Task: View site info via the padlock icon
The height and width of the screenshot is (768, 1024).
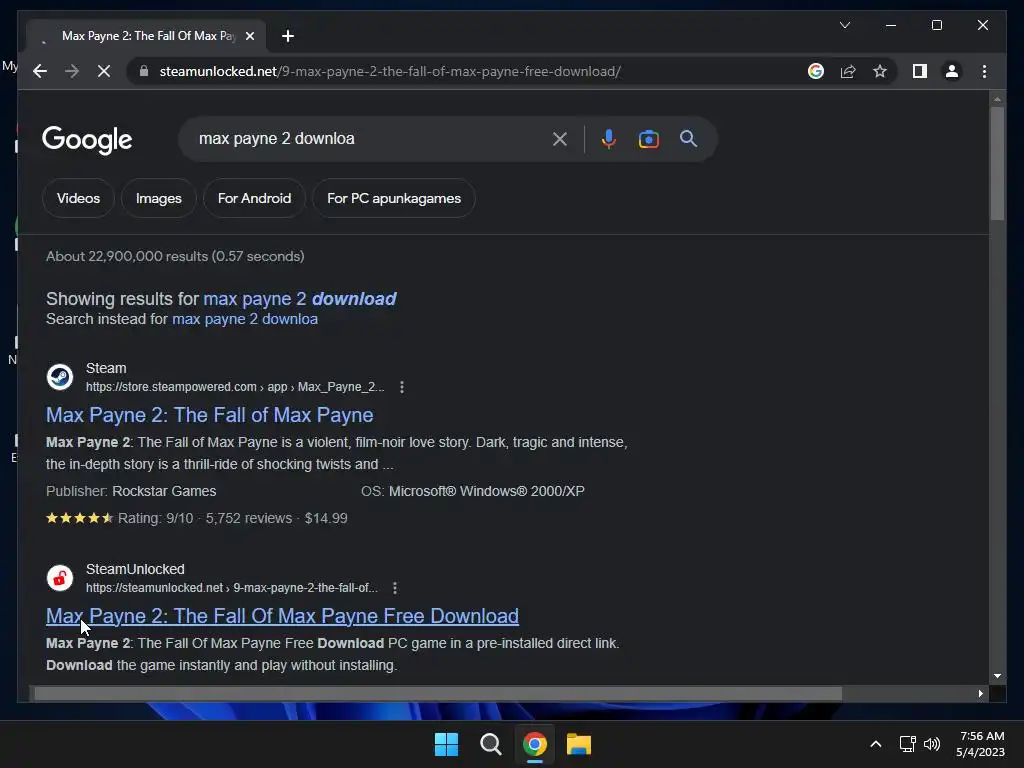Action: coord(144,71)
